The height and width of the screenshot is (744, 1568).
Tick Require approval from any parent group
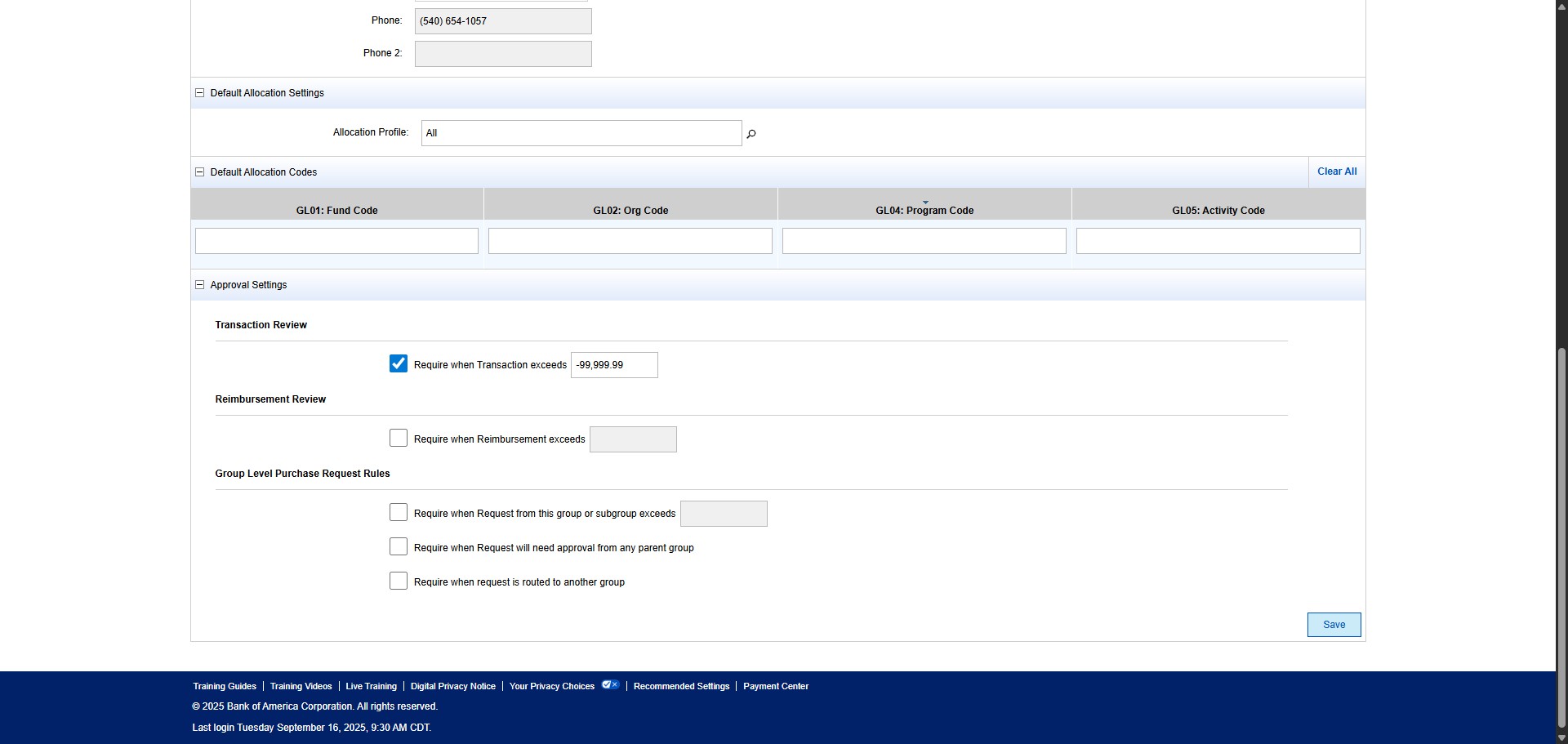point(399,547)
